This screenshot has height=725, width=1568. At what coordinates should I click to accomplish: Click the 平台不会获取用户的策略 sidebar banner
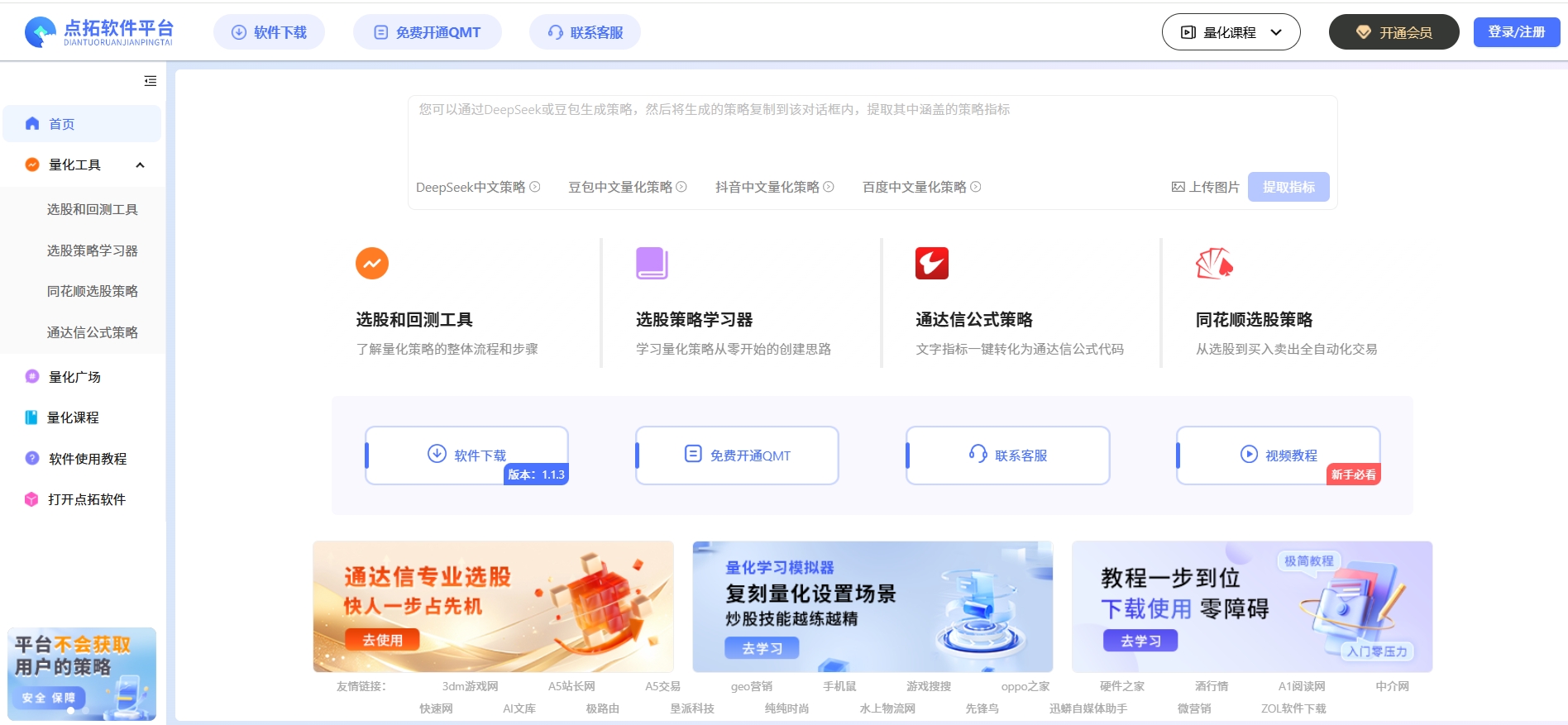pyautogui.click(x=82, y=673)
